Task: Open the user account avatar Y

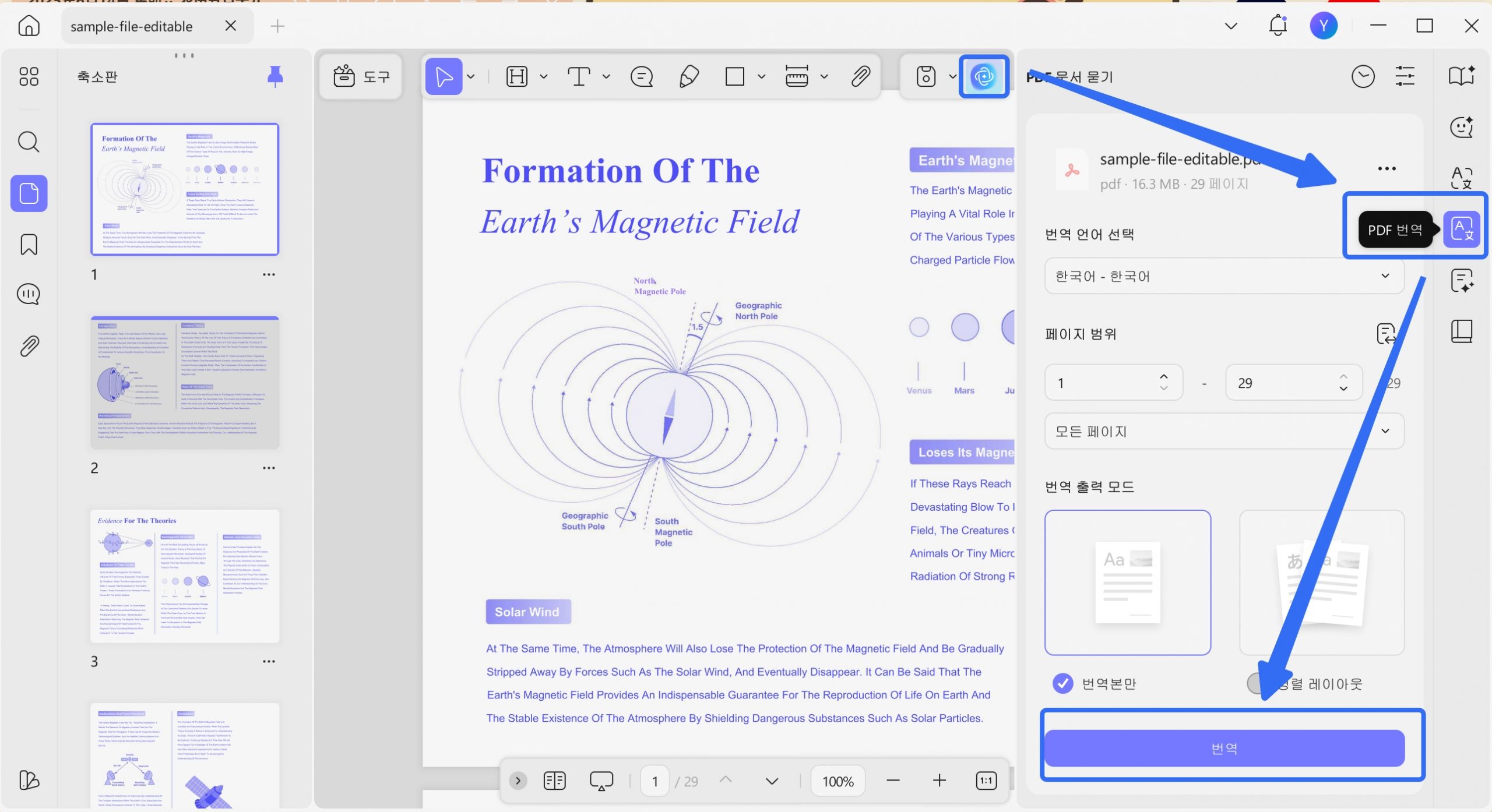Action: coord(1324,26)
